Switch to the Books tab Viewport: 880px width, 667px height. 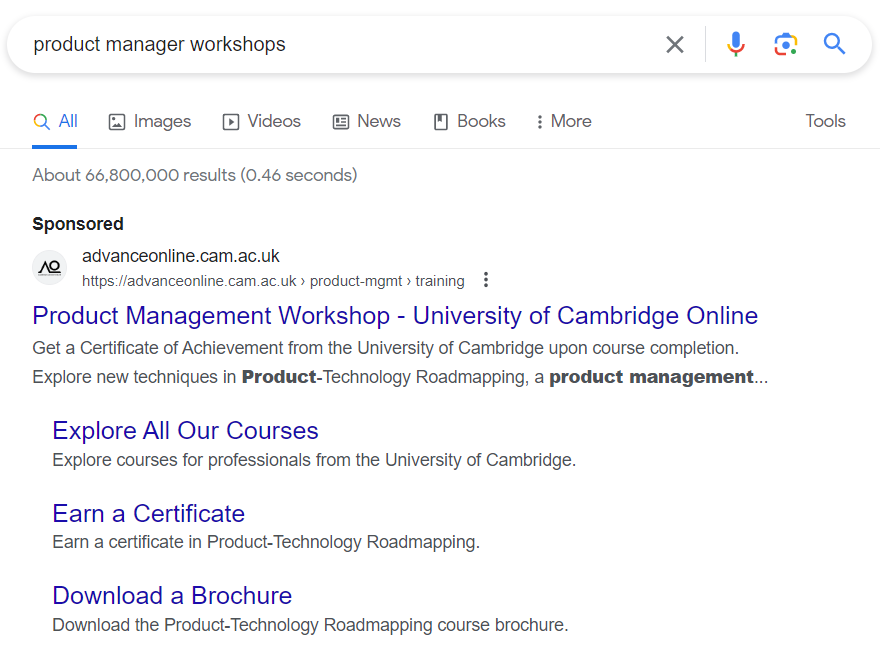click(x=469, y=121)
